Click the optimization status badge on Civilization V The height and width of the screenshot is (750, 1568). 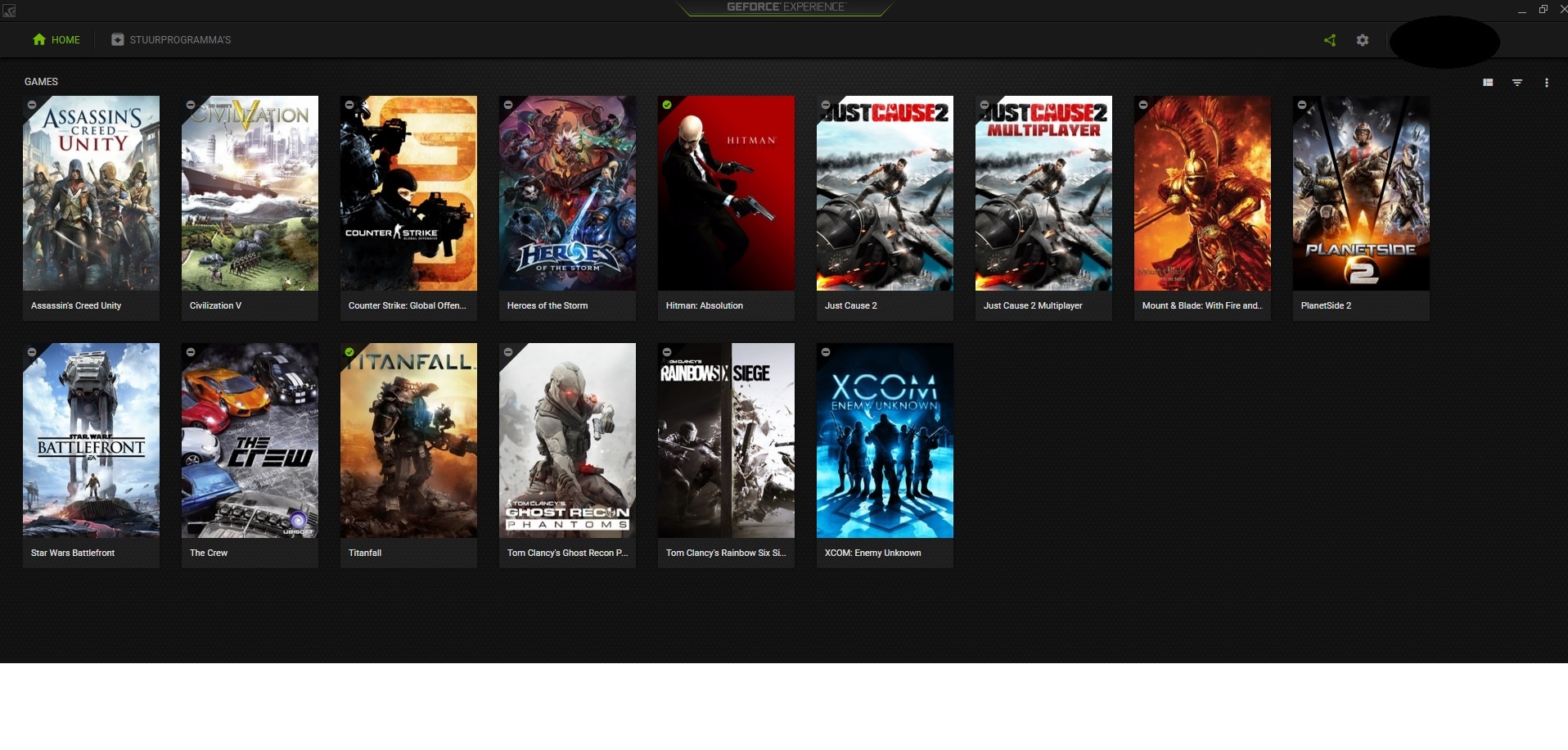coord(191,105)
